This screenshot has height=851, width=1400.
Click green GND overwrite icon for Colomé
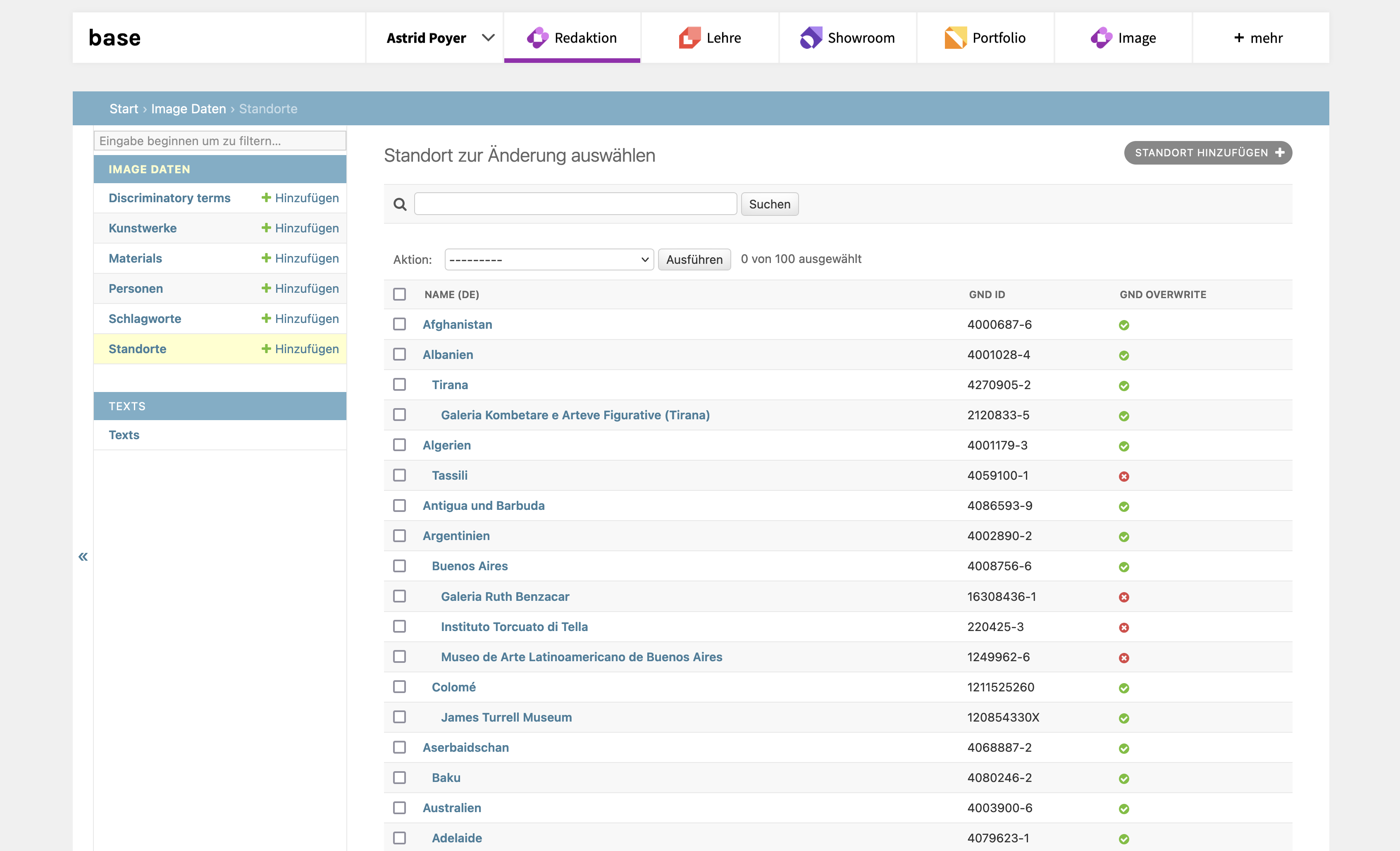1124,688
